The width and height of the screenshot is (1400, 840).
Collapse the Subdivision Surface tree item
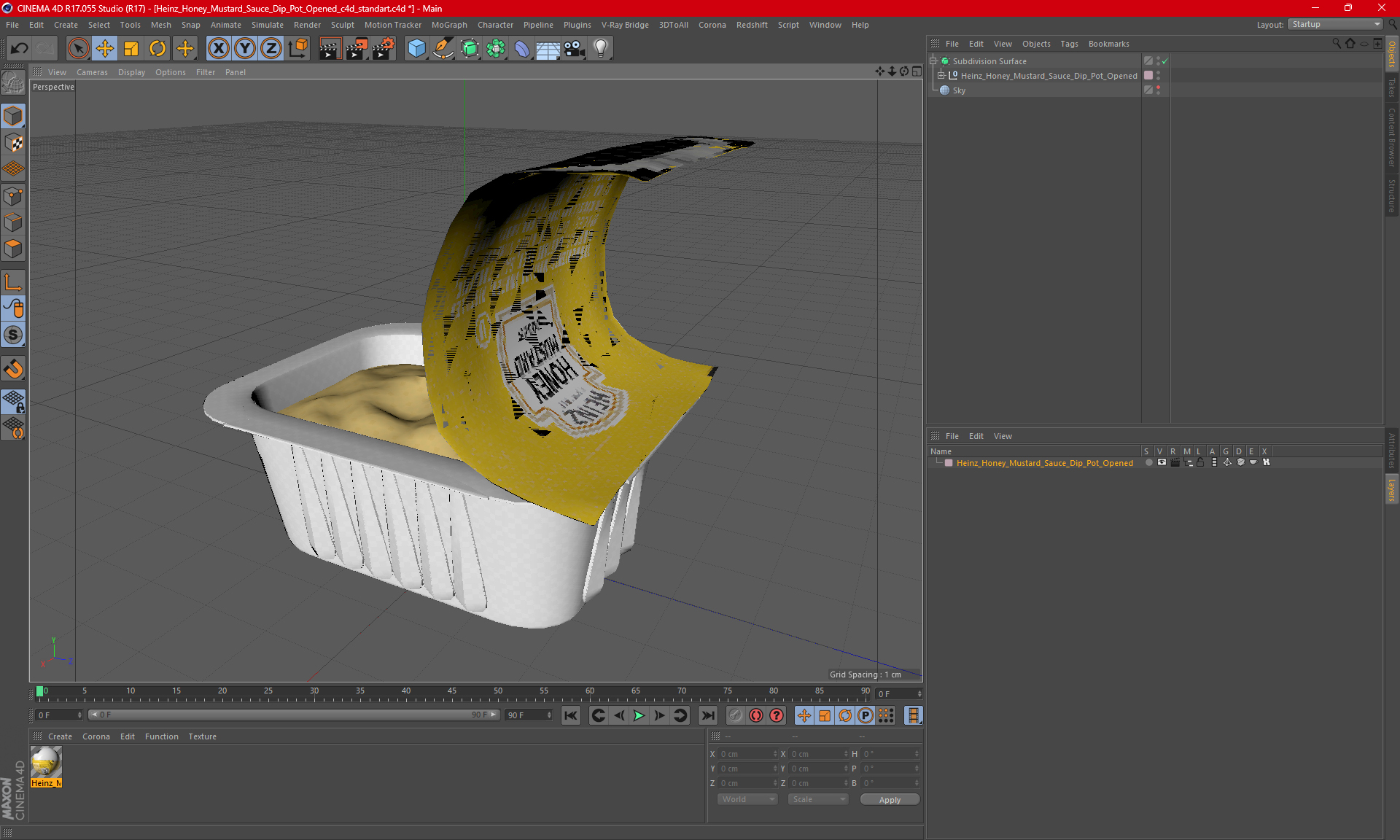(x=933, y=61)
